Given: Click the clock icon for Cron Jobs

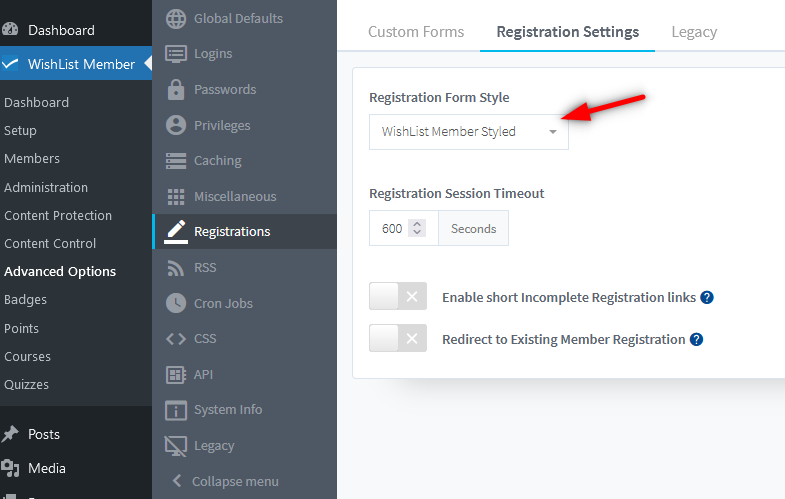Looking at the screenshot, I should click(x=176, y=303).
